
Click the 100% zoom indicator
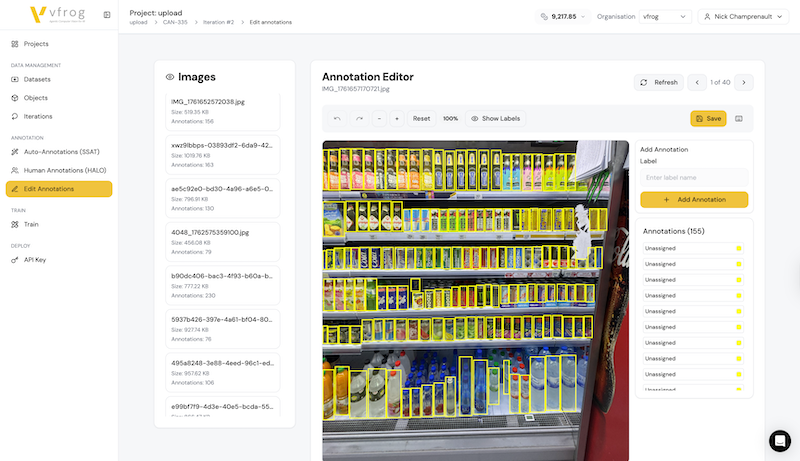(x=451, y=118)
